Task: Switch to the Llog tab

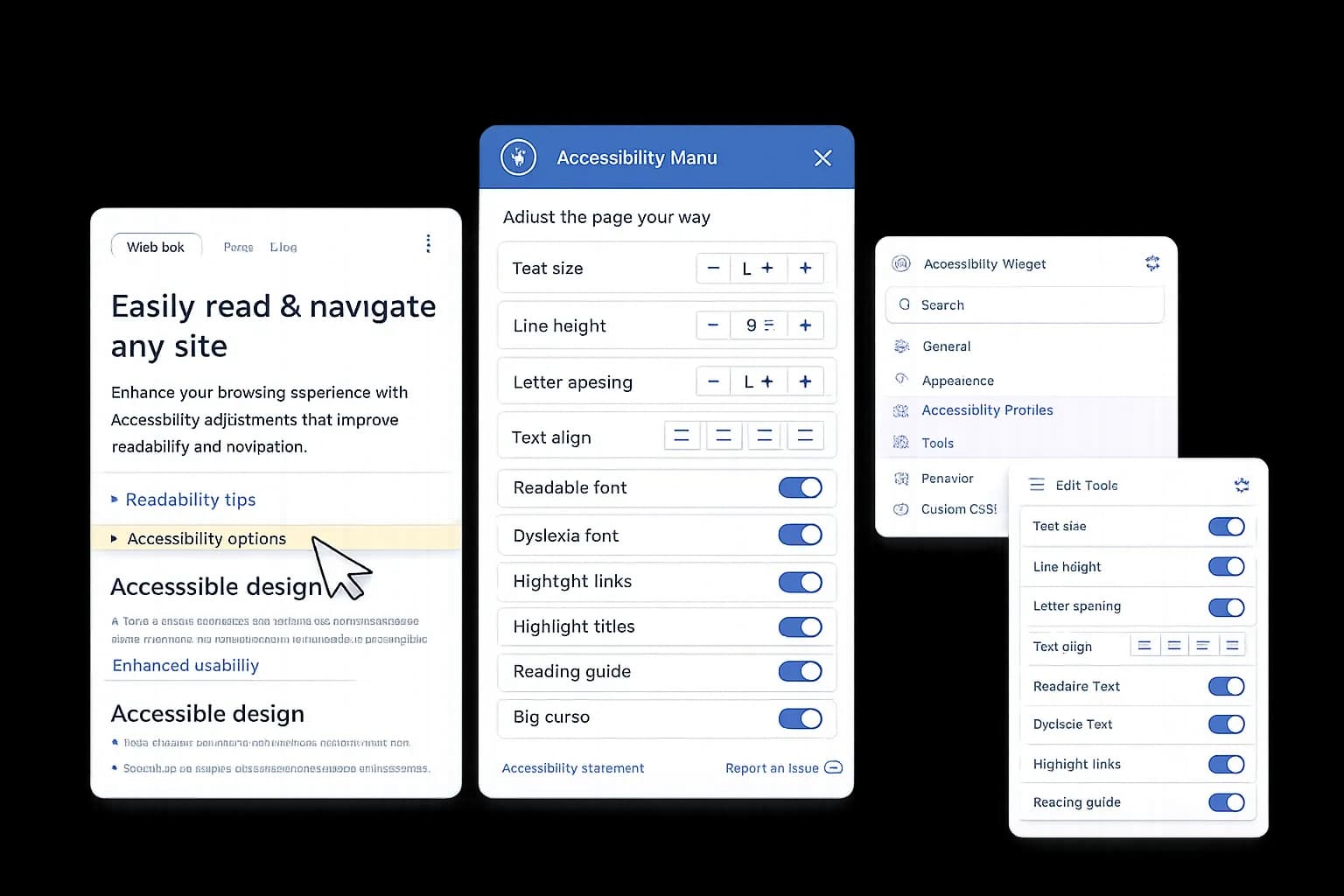Action: [283, 248]
